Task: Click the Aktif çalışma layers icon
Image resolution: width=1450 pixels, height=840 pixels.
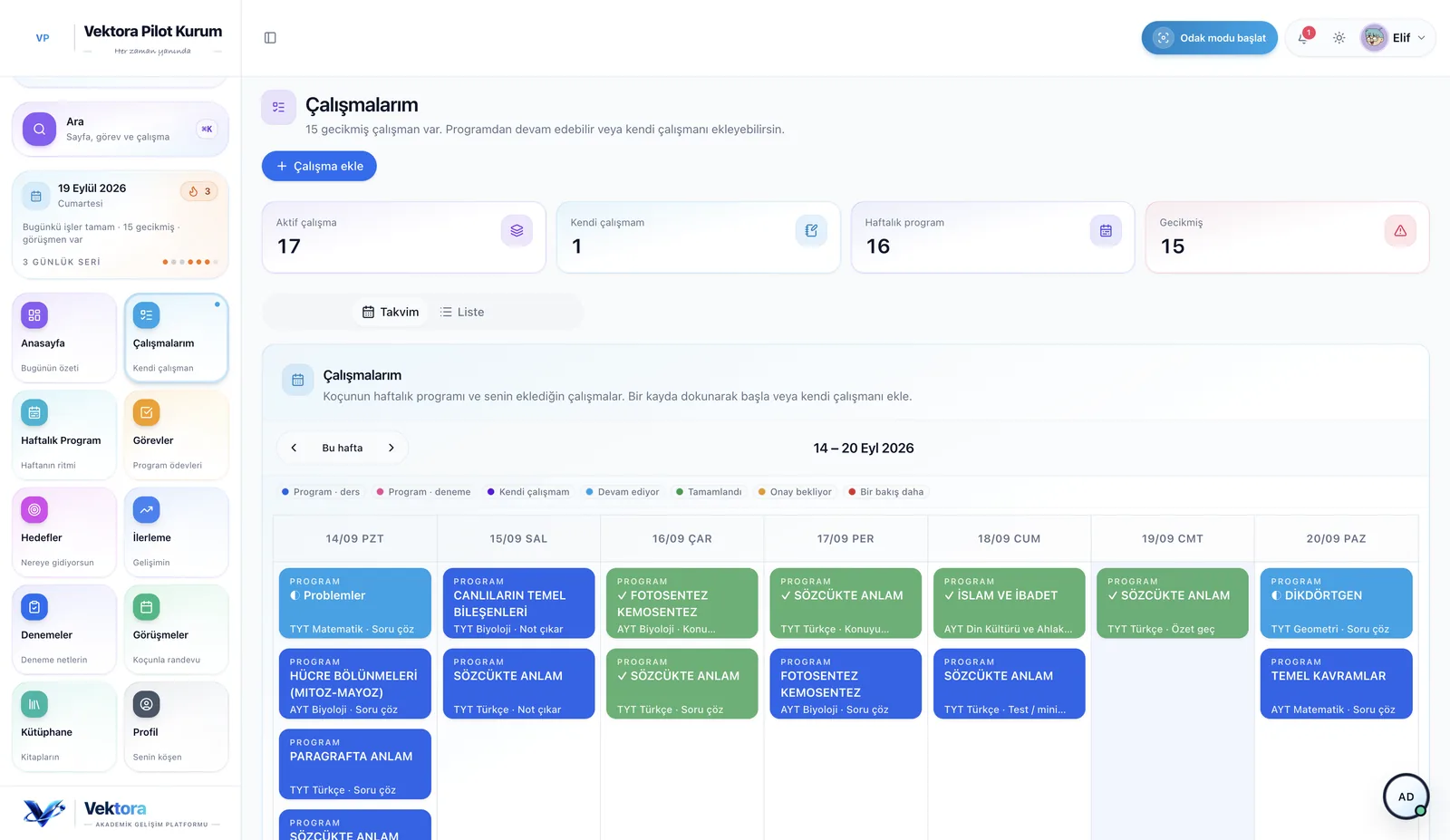Action: tap(517, 231)
